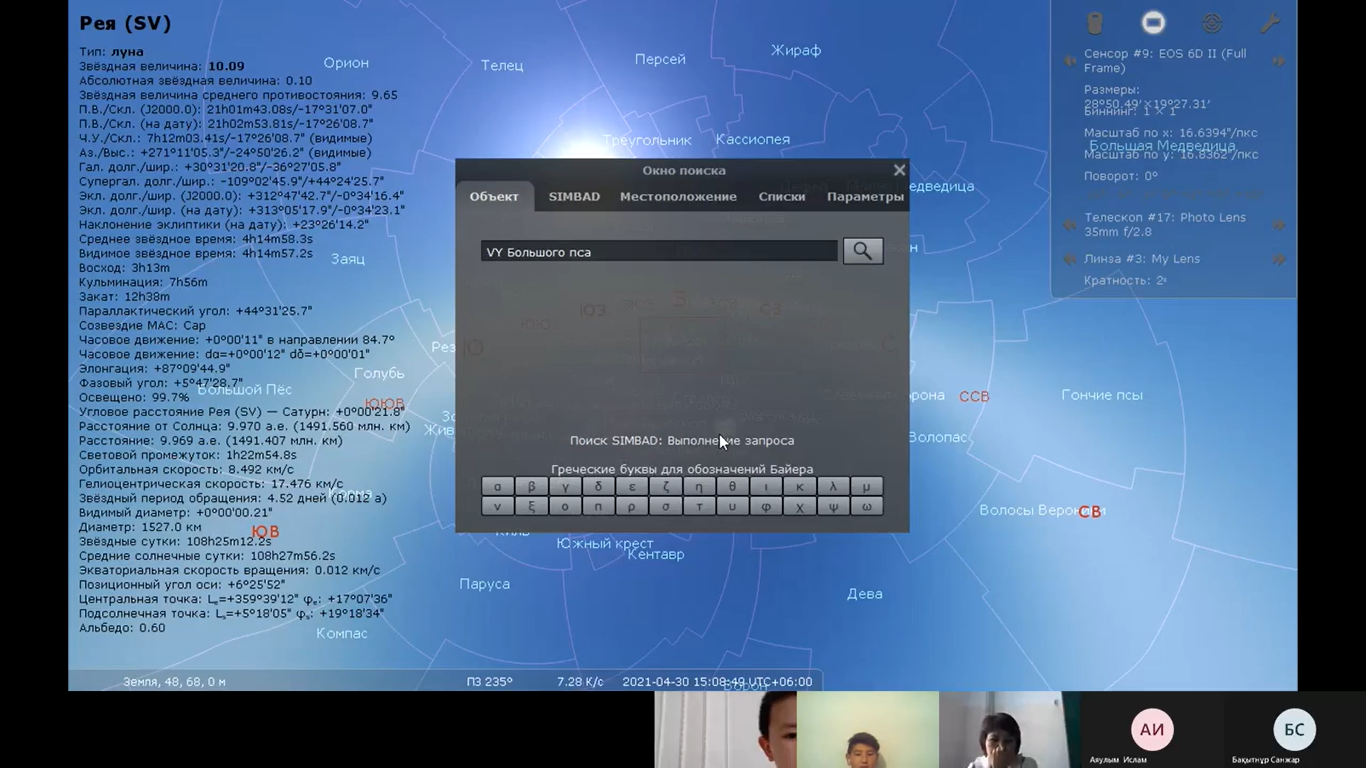Open the SIMBAD tab

coord(574,197)
